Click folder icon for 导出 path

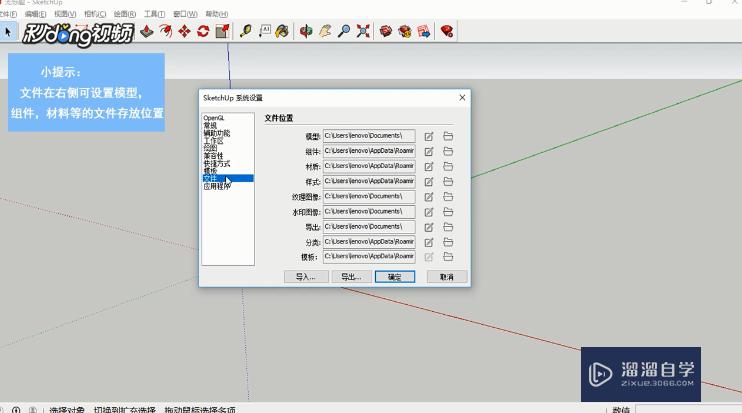click(x=448, y=227)
